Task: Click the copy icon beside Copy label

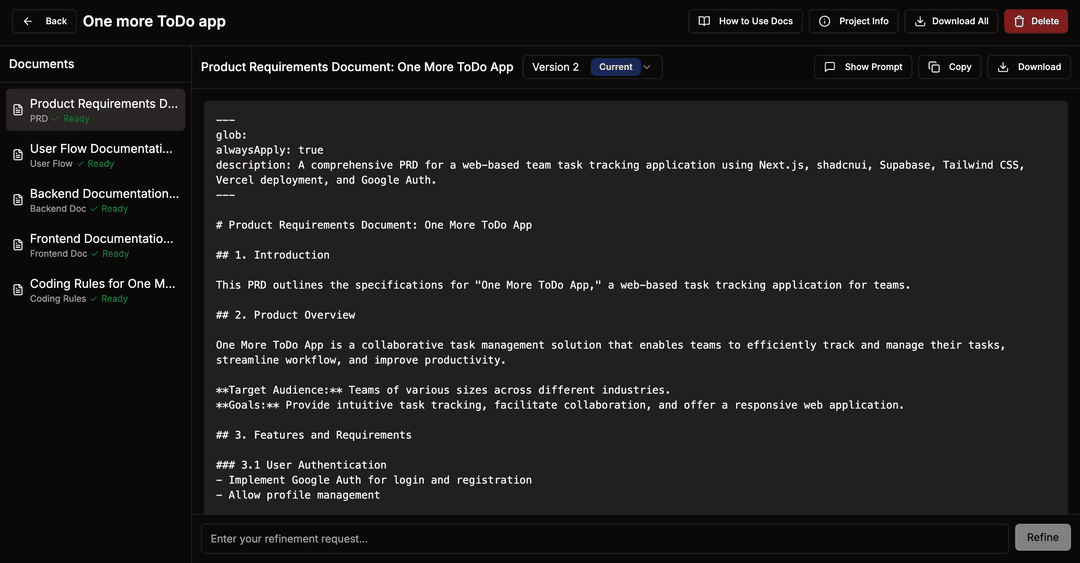Action: coord(934,67)
